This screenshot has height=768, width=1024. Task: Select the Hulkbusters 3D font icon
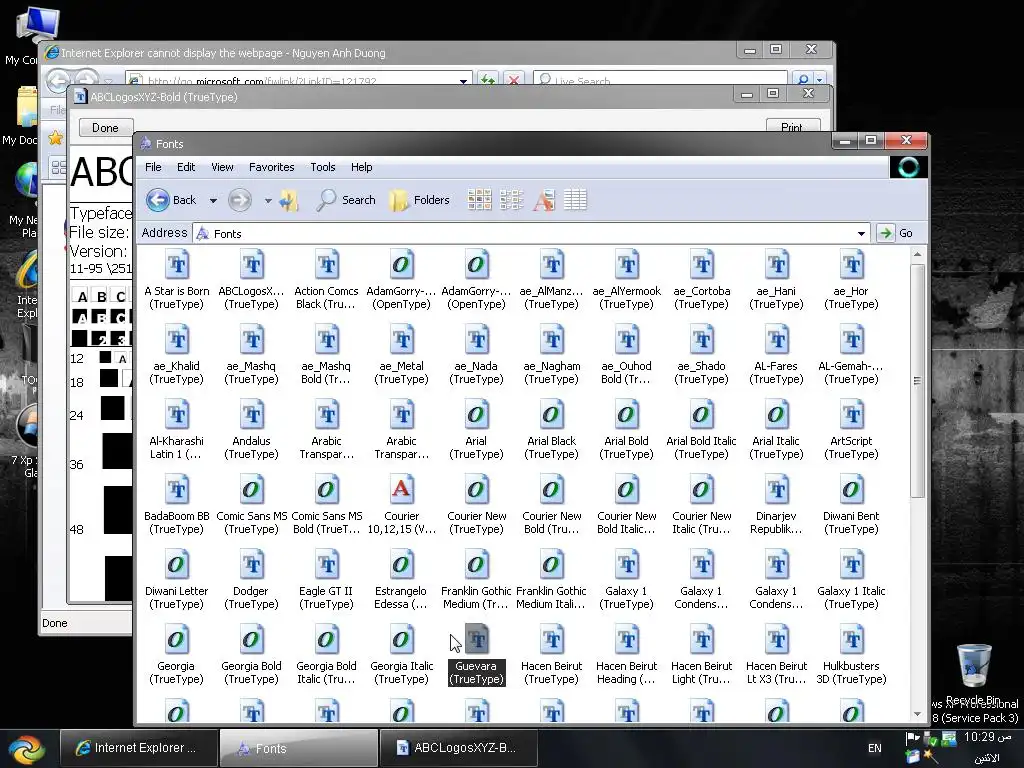click(852, 641)
